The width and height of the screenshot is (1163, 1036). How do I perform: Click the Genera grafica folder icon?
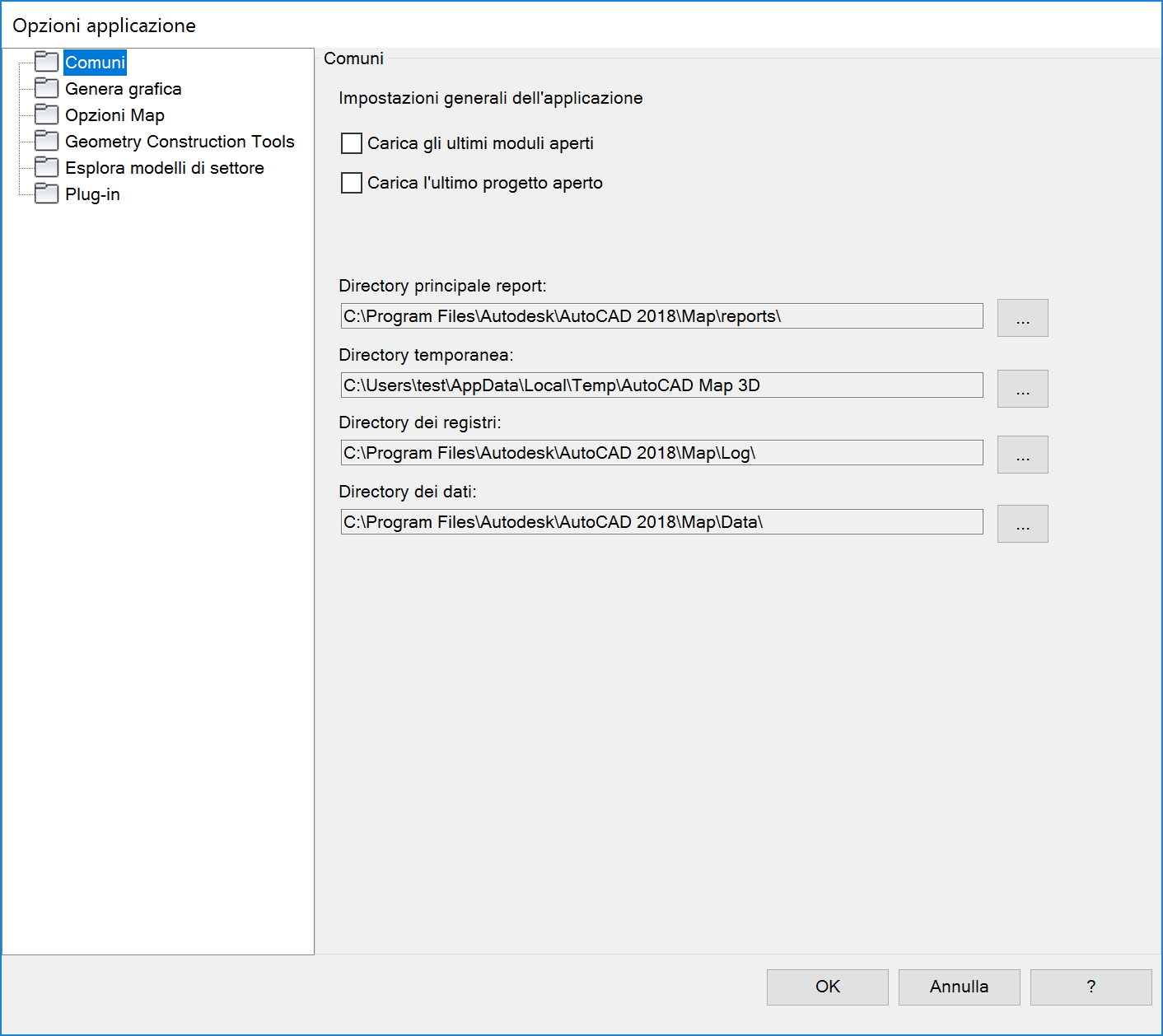(46, 88)
